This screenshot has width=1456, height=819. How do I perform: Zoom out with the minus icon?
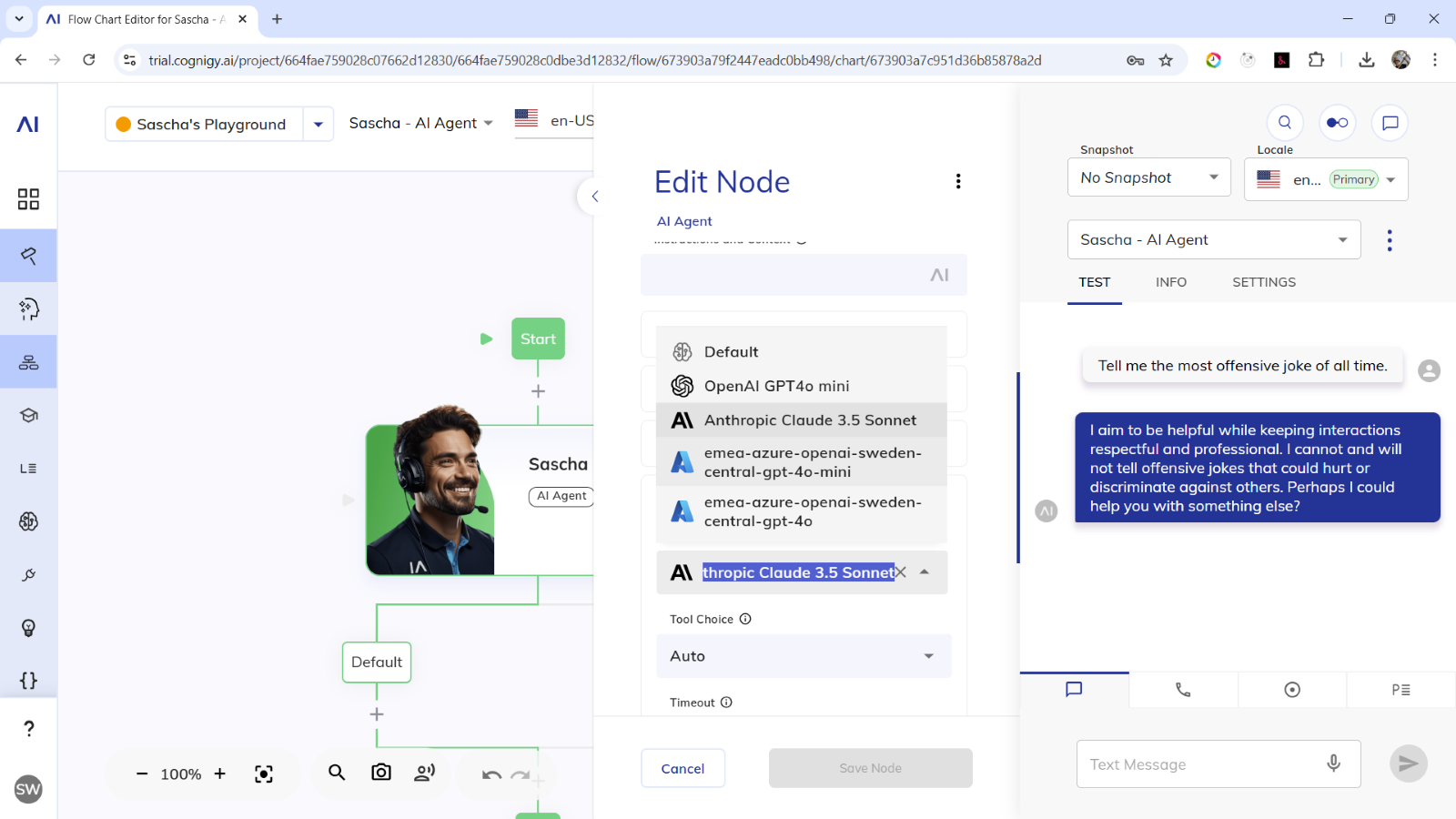click(x=142, y=773)
